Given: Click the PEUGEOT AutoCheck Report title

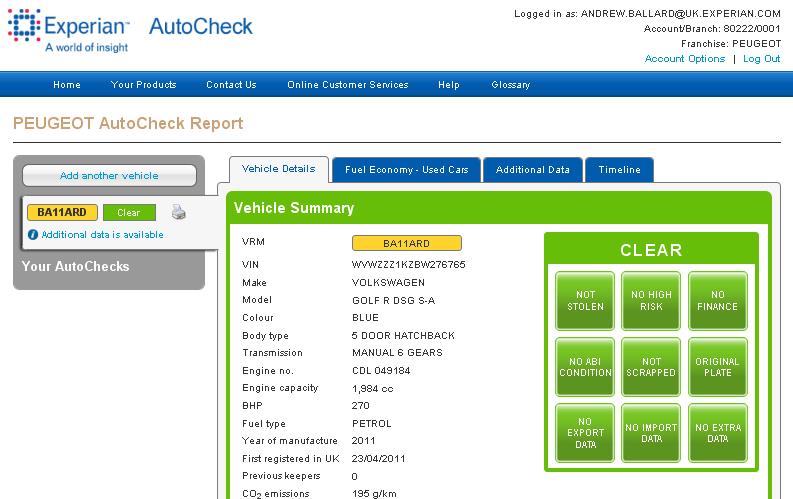Looking at the screenshot, I should (128, 123).
